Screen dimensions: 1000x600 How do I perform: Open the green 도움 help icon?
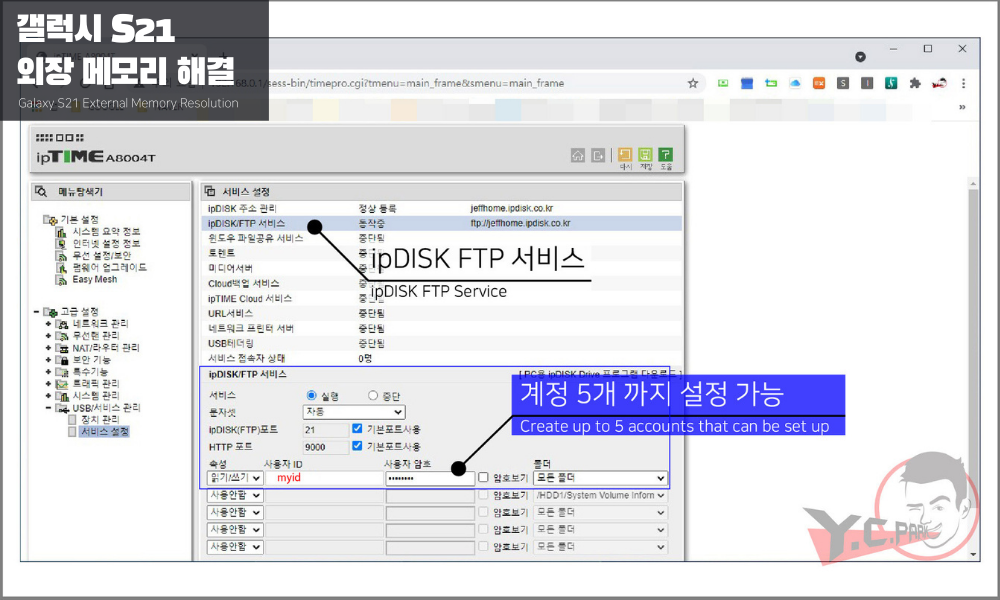click(665, 155)
